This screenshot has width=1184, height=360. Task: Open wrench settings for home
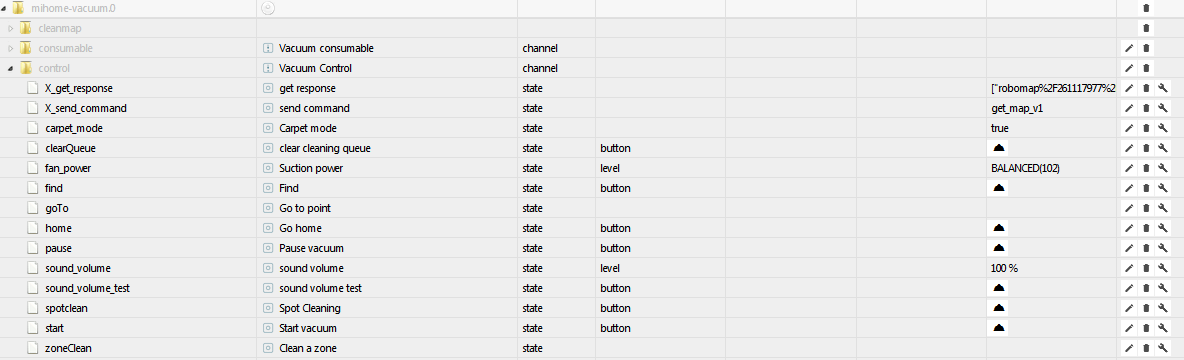(x=1163, y=228)
